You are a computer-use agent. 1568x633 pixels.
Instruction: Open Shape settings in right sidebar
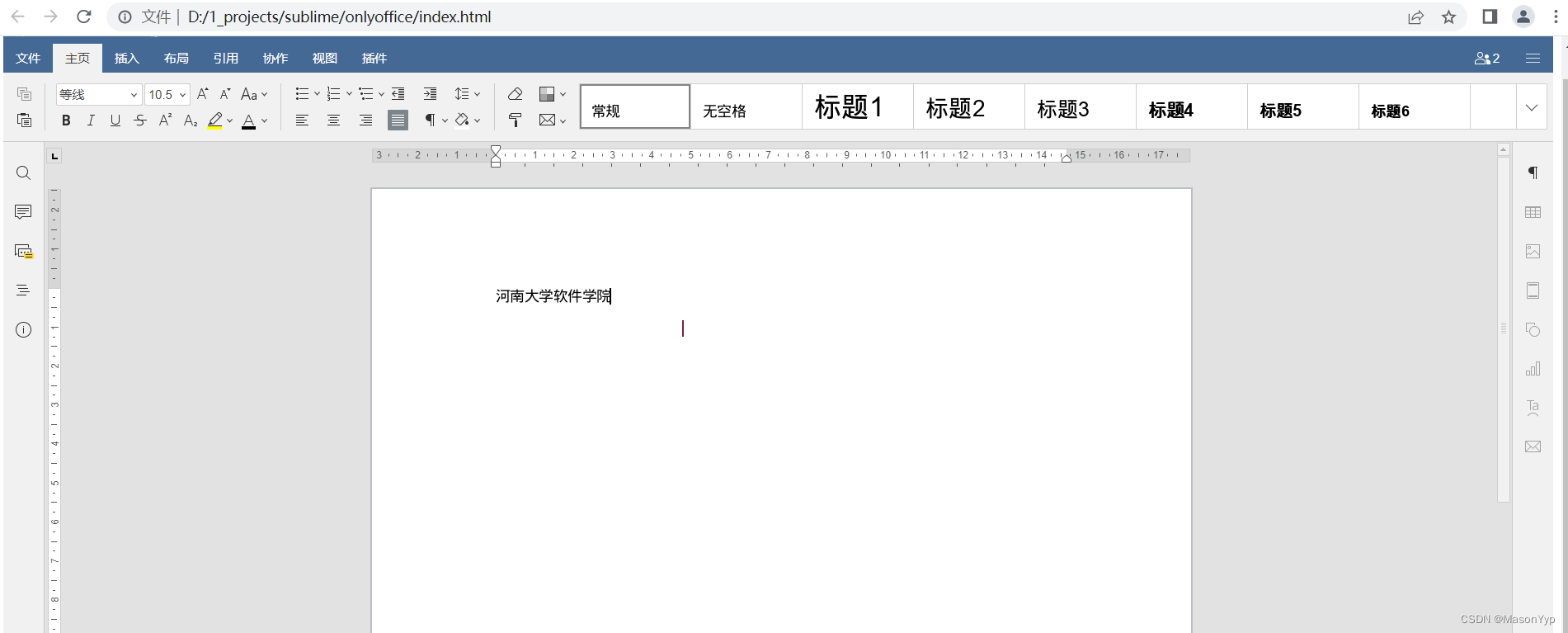[x=1533, y=330]
